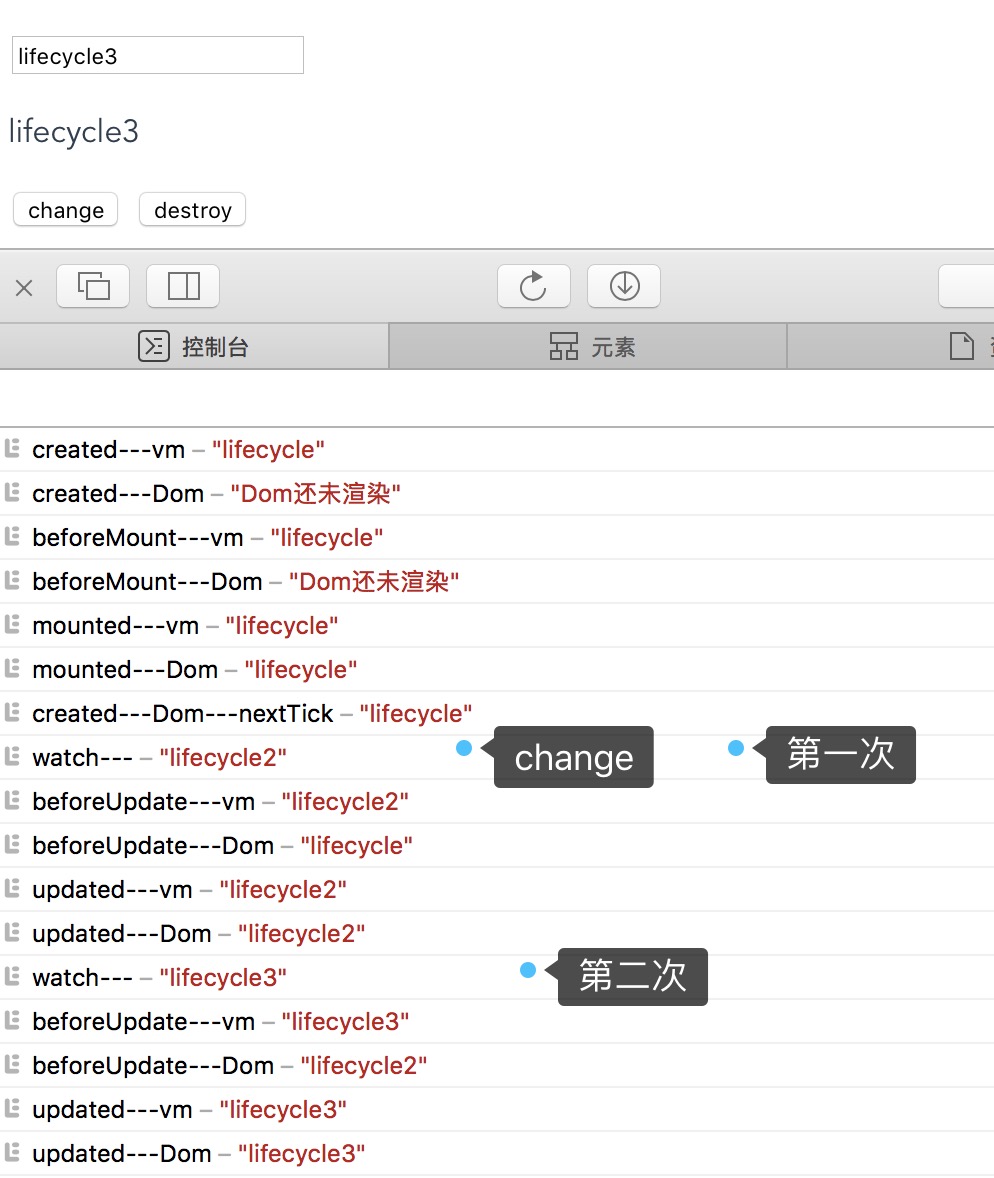
Task: Detach inspector into separate window icon
Action: point(93,287)
